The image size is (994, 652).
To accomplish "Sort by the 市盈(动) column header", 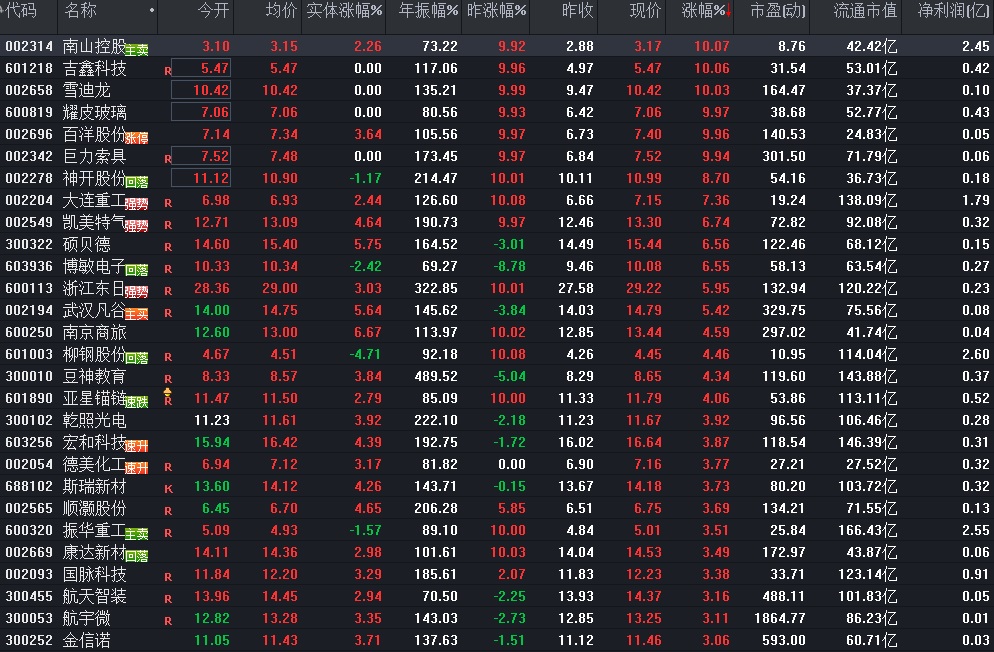I will (778, 11).
